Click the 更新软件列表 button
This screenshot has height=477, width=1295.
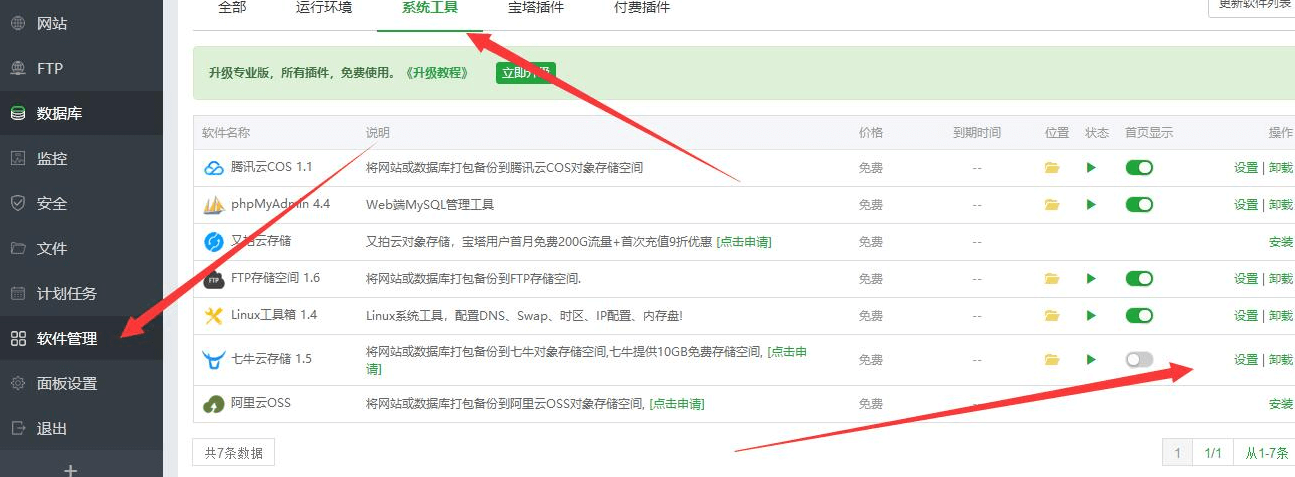pyautogui.click(x=1252, y=6)
